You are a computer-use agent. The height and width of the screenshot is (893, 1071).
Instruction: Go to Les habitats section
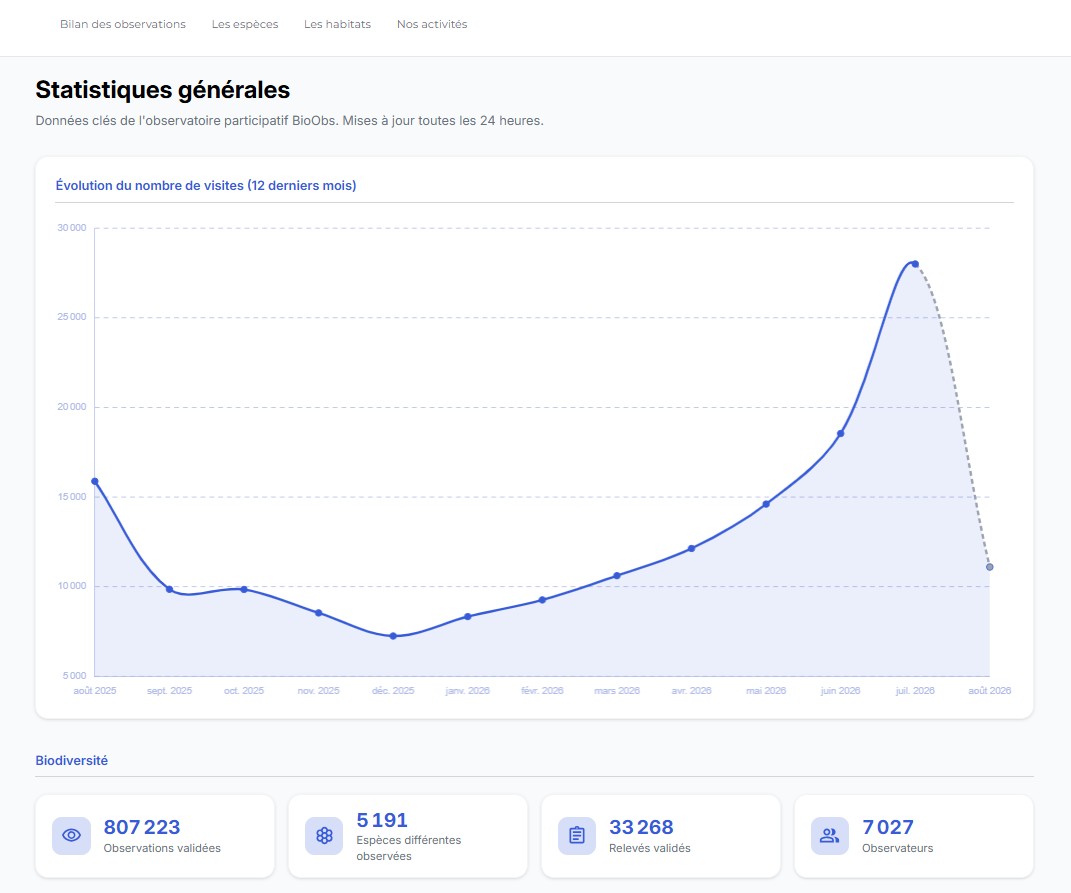tap(337, 24)
